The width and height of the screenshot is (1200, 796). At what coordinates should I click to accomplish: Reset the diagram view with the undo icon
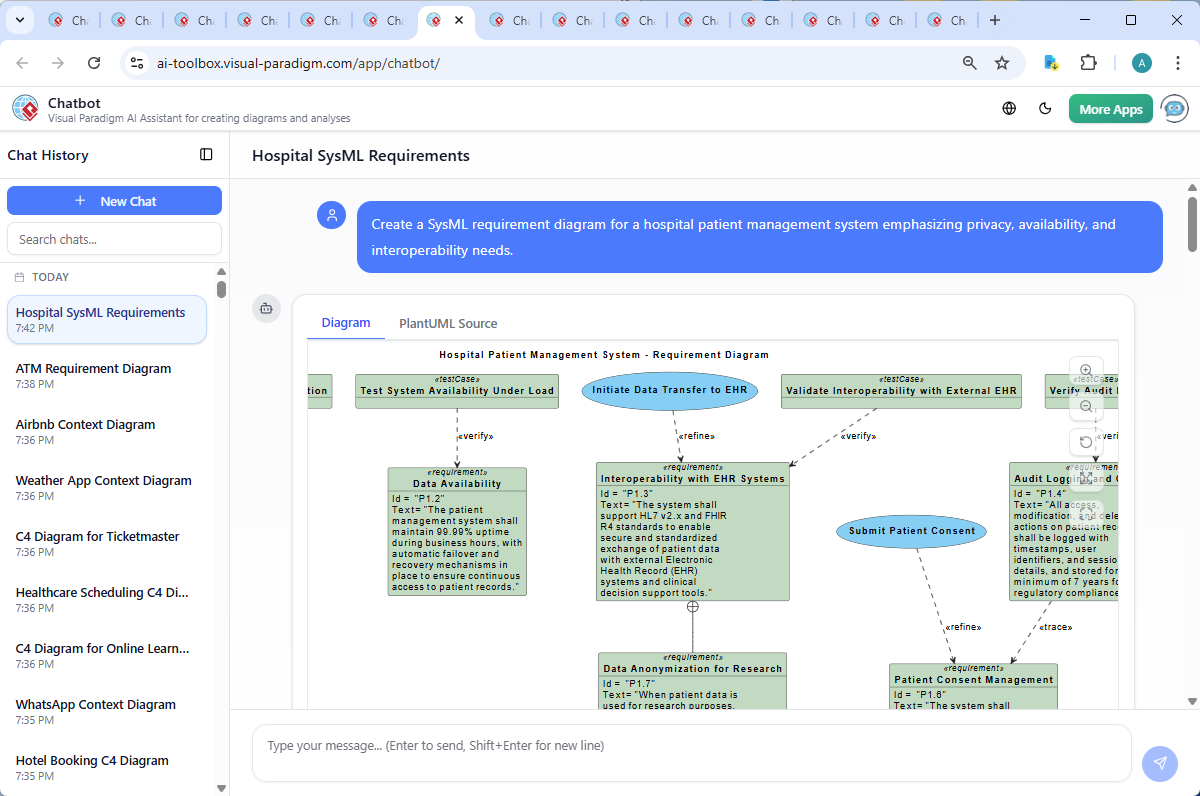coord(1086,441)
